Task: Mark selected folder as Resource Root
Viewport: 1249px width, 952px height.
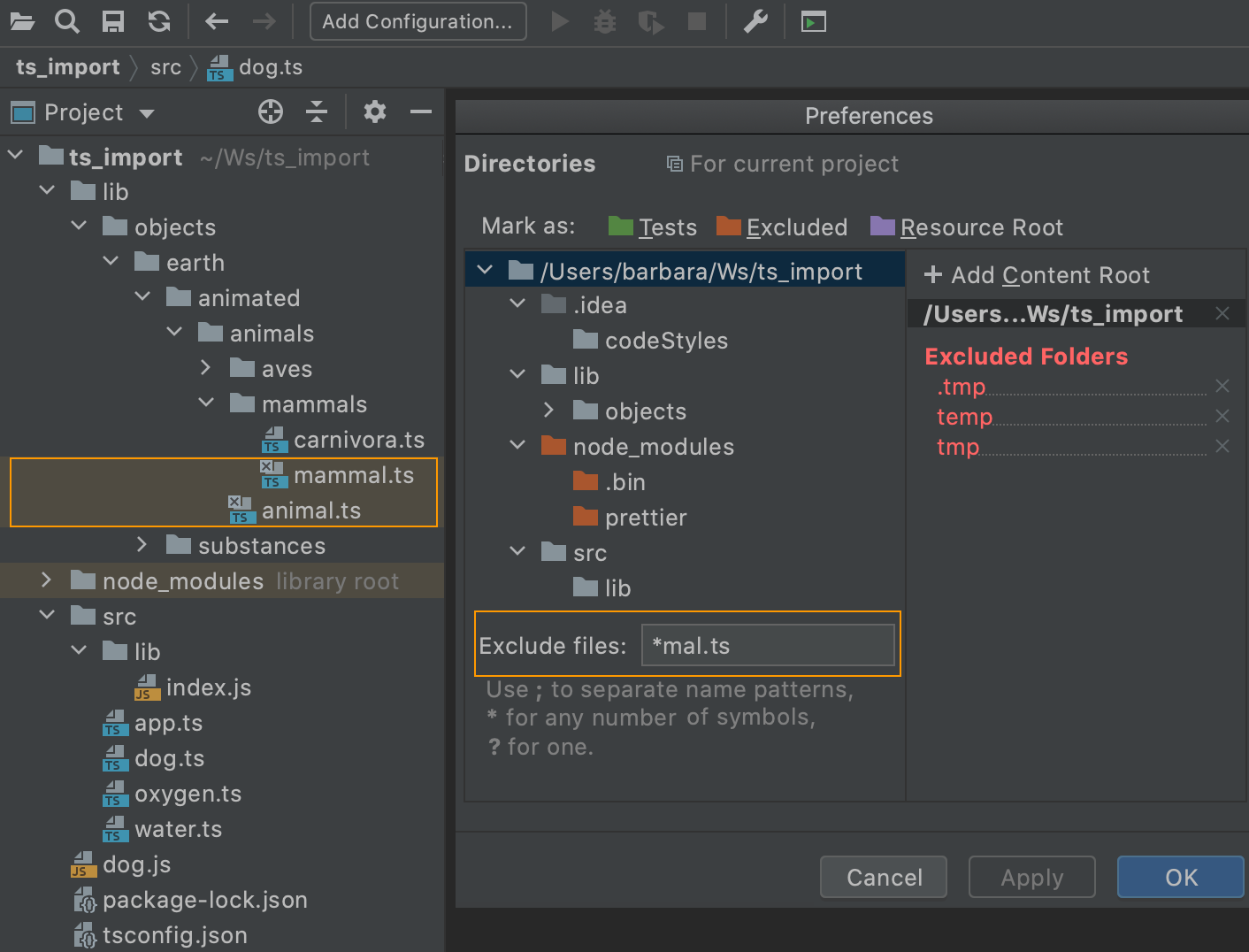Action: click(x=967, y=227)
